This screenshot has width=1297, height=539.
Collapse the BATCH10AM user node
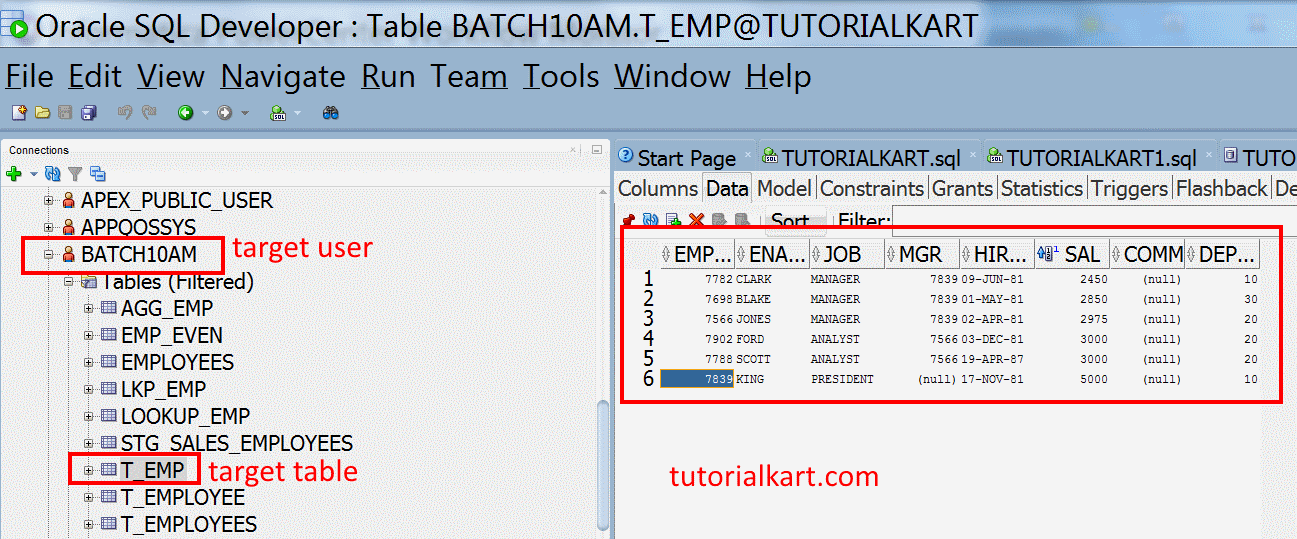point(48,254)
